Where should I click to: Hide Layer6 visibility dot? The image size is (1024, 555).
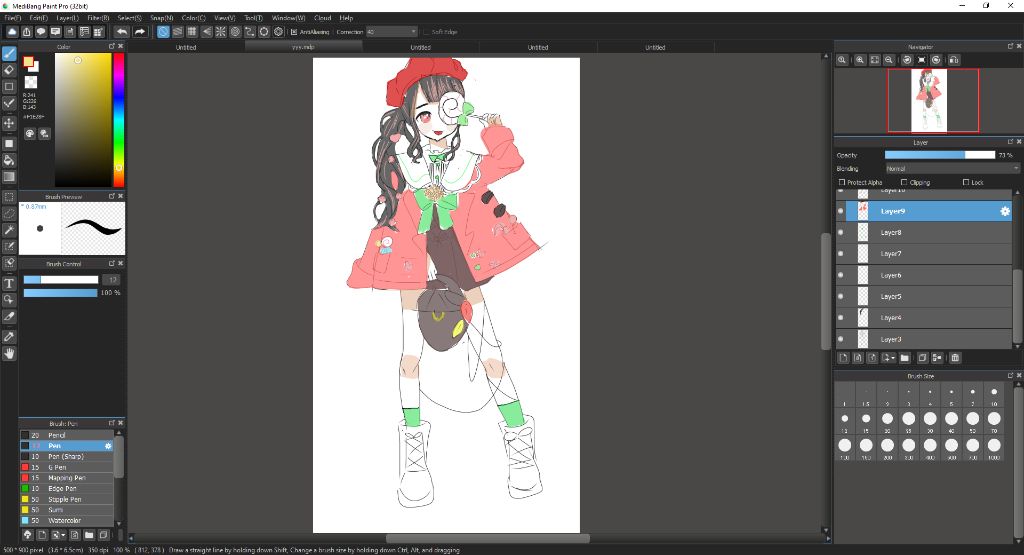pyautogui.click(x=841, y=275)
